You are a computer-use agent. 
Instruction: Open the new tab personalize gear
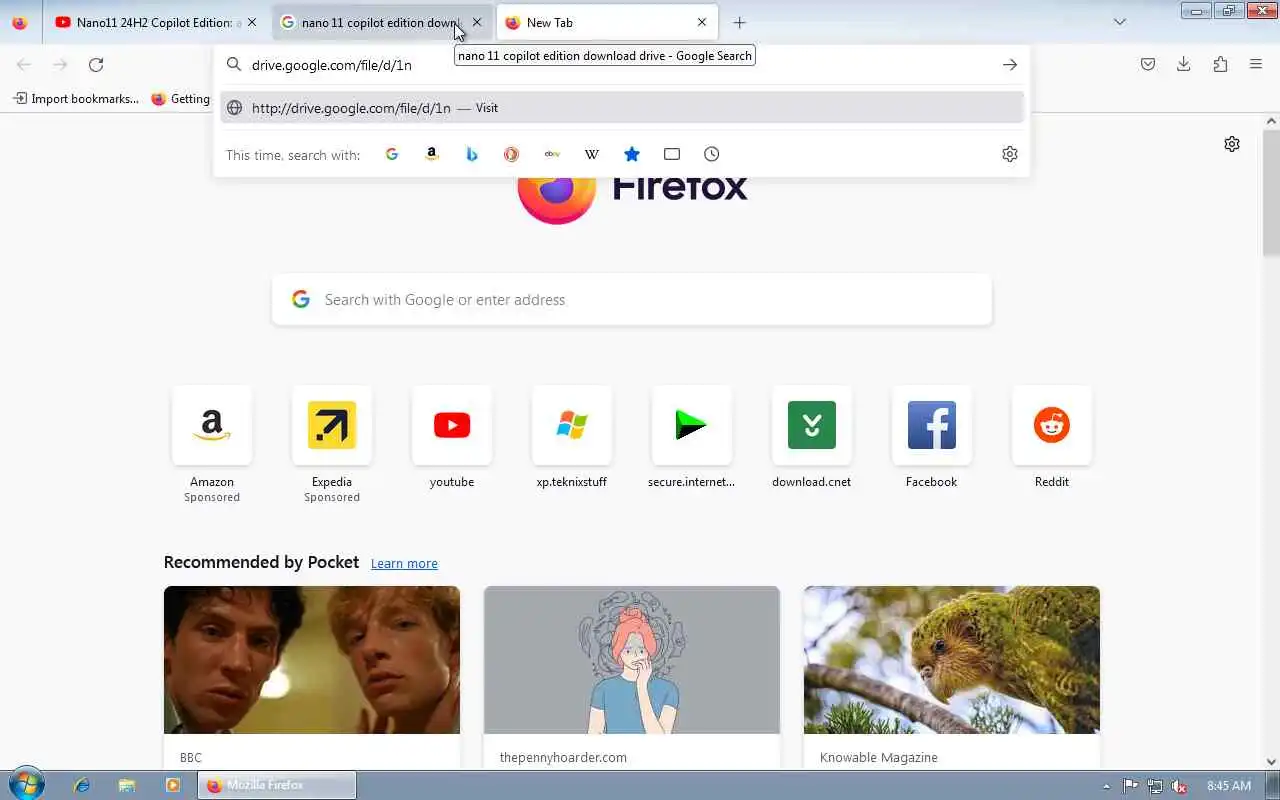point(1232,144)
